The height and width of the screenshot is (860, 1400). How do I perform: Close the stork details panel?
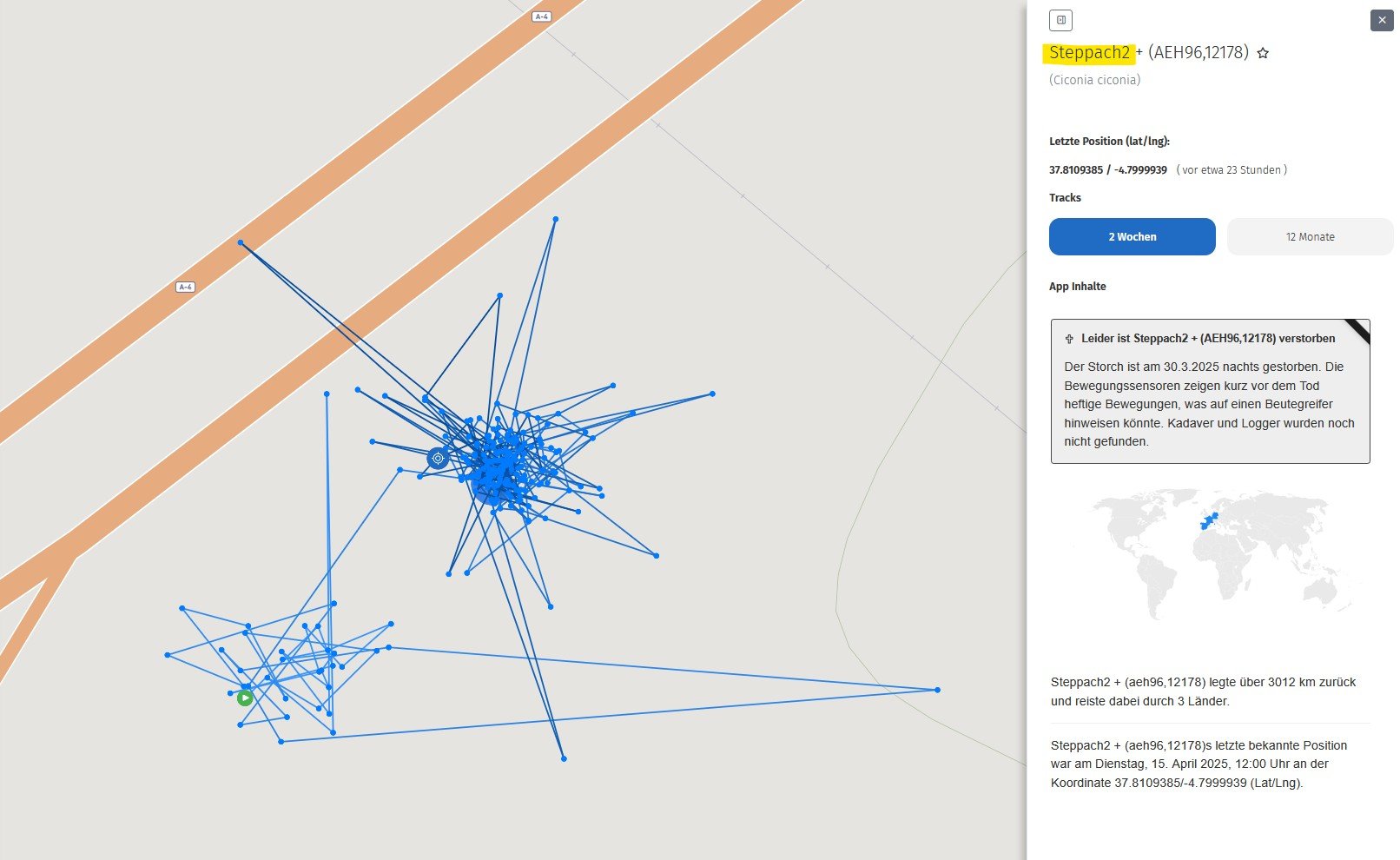(x=1381, y=20)
